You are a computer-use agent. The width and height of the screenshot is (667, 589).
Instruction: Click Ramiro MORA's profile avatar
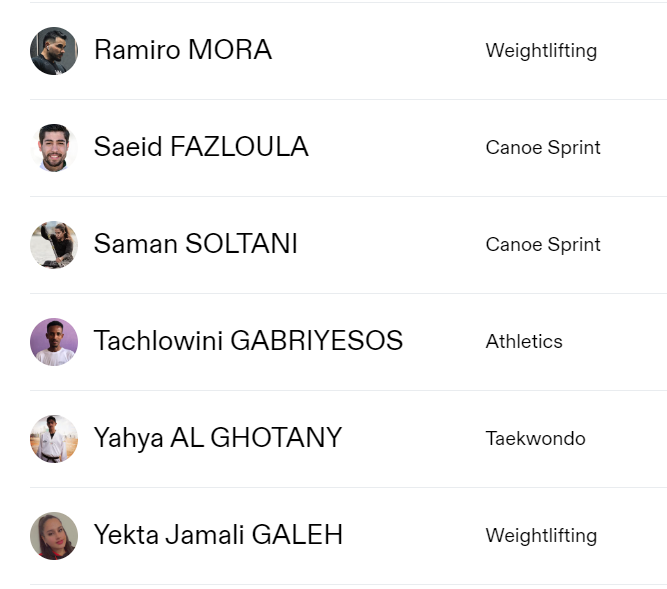pyautogui.click(x=54, y=51)
